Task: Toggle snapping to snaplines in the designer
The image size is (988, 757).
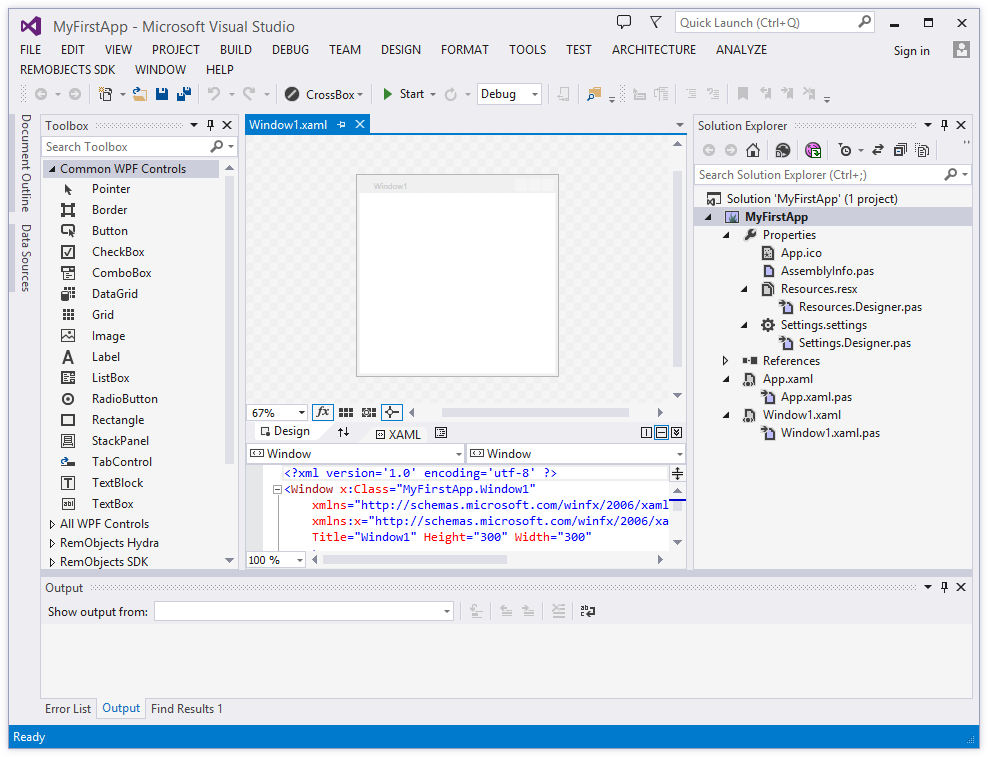Action: click(x=391, y=412)
